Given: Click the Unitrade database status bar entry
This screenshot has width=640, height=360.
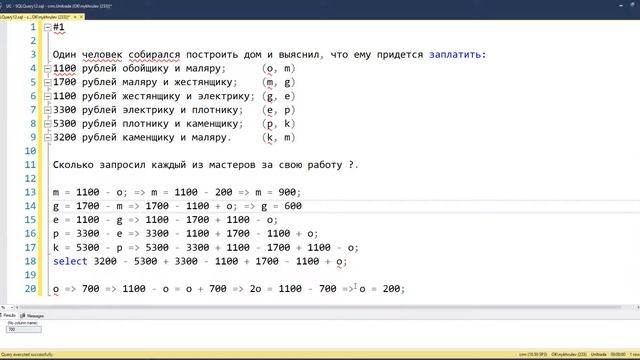Looking at the screenshot, I should click(x=598, y=354).
